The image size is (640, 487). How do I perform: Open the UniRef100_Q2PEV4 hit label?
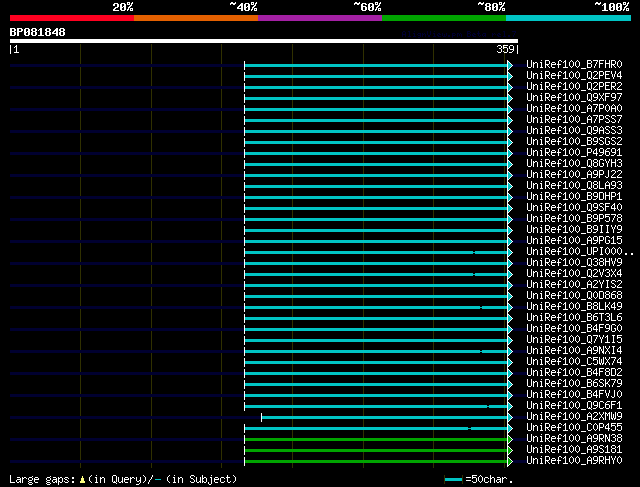[x=574, y=76]
